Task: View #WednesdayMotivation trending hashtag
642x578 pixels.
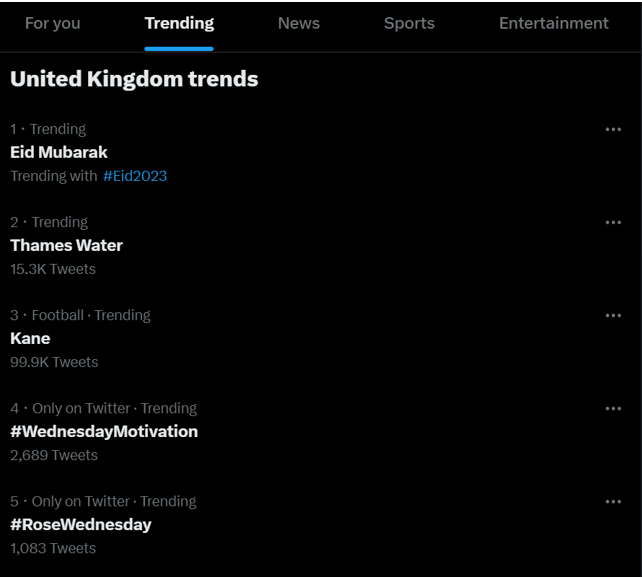Action: (x=104, y=431)
